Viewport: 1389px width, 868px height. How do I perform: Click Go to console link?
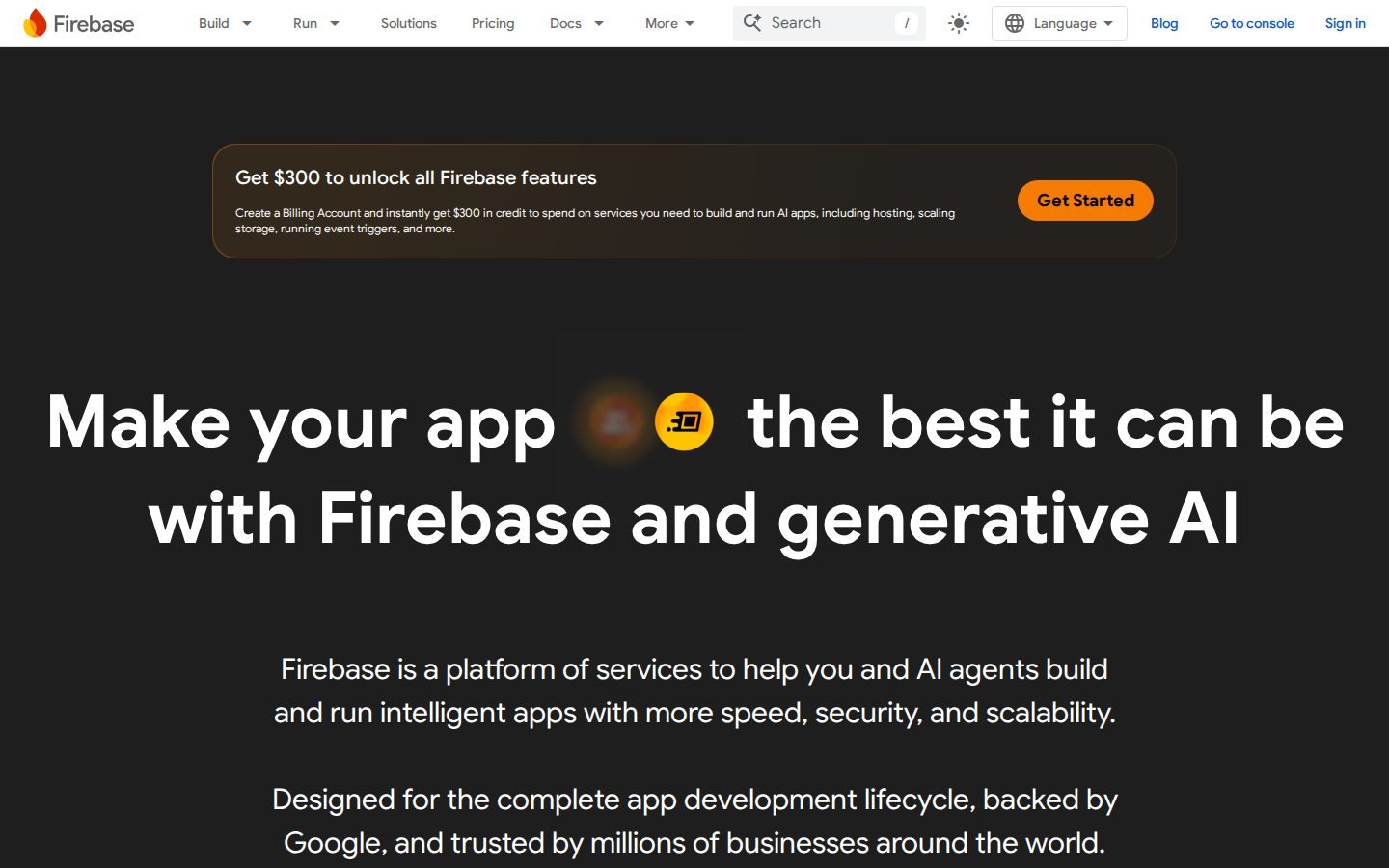(x=1252, y=23)
